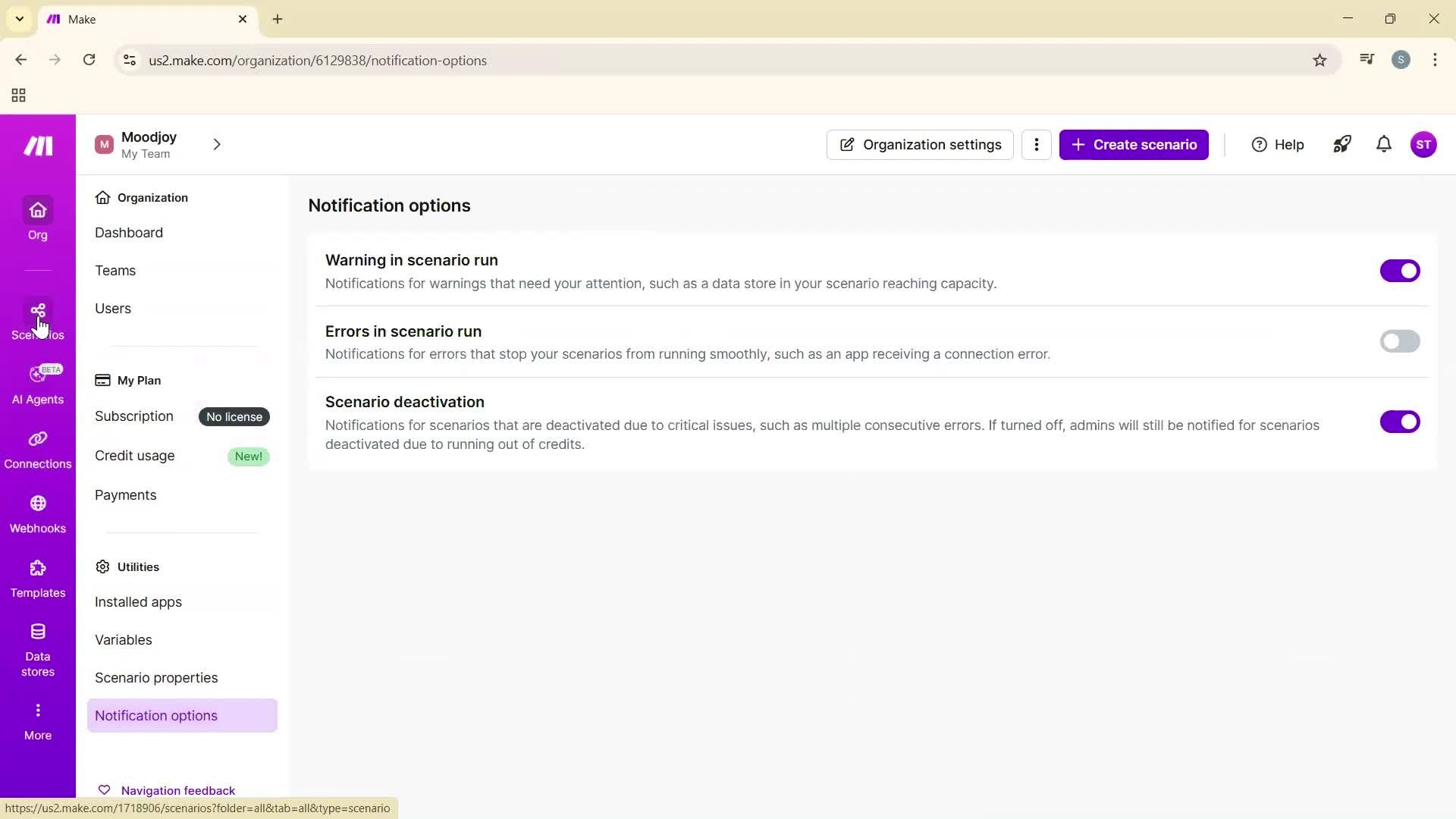Open the browser tab search dropdown
This screenshot has height=819, width=1456.
19,19
